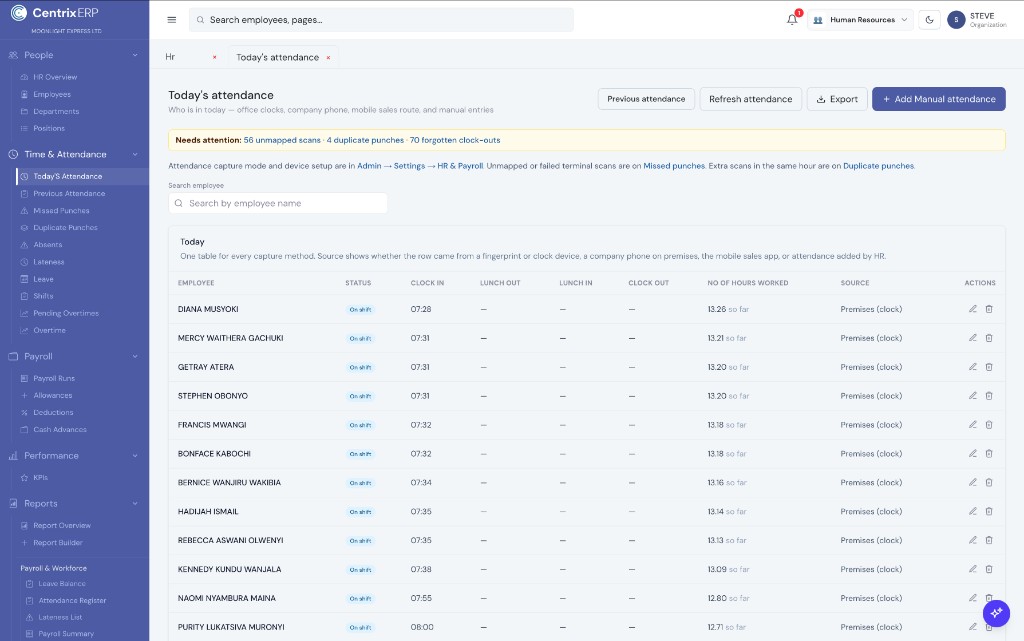Viewport: 1024px width, 641px height.
Task: Select the Today's attendance tab
Action: (x=278, y=57)
